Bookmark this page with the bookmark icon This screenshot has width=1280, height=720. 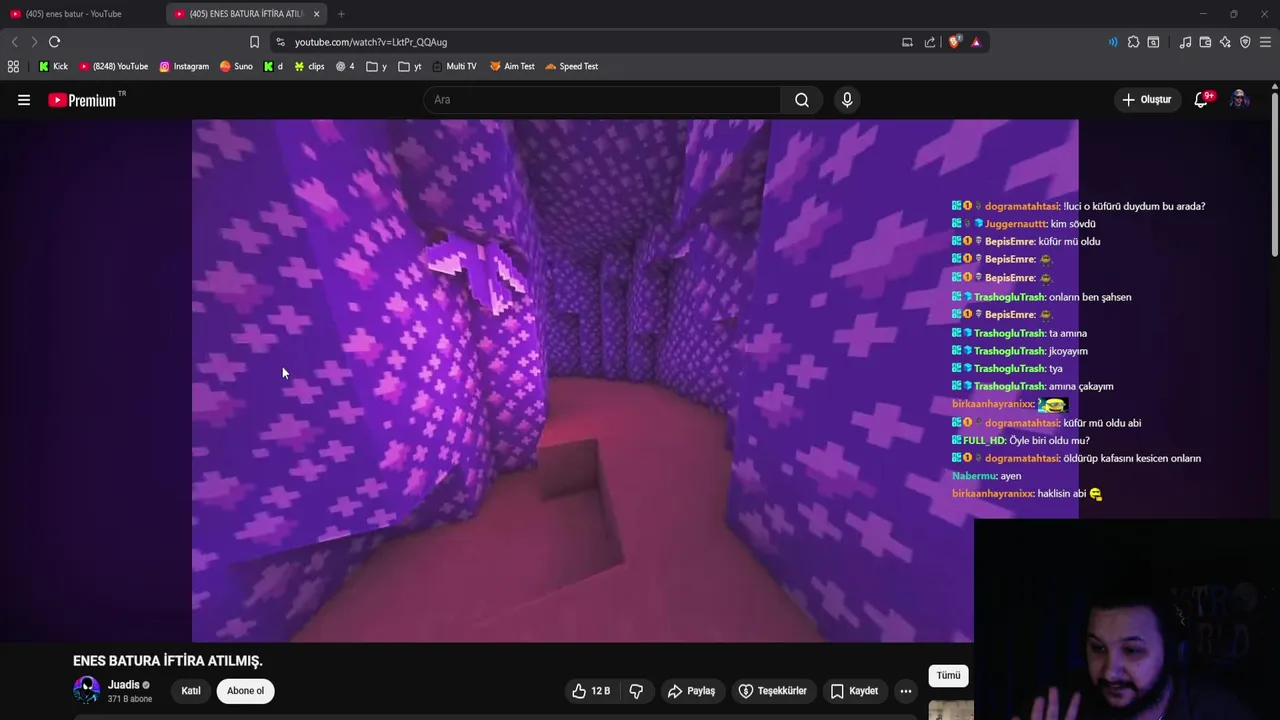click(x=254, y=42)
